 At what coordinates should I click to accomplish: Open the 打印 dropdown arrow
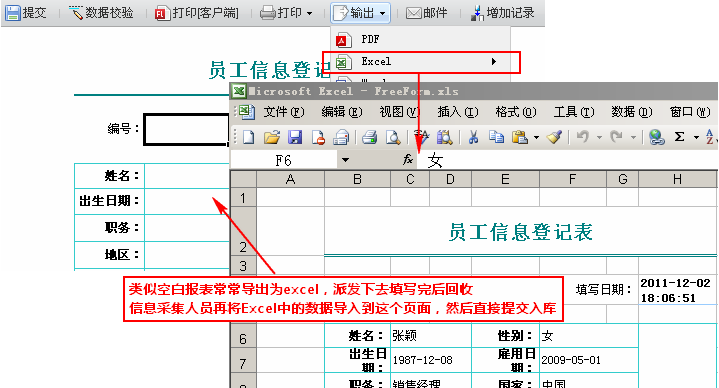[x=310, y=13]
